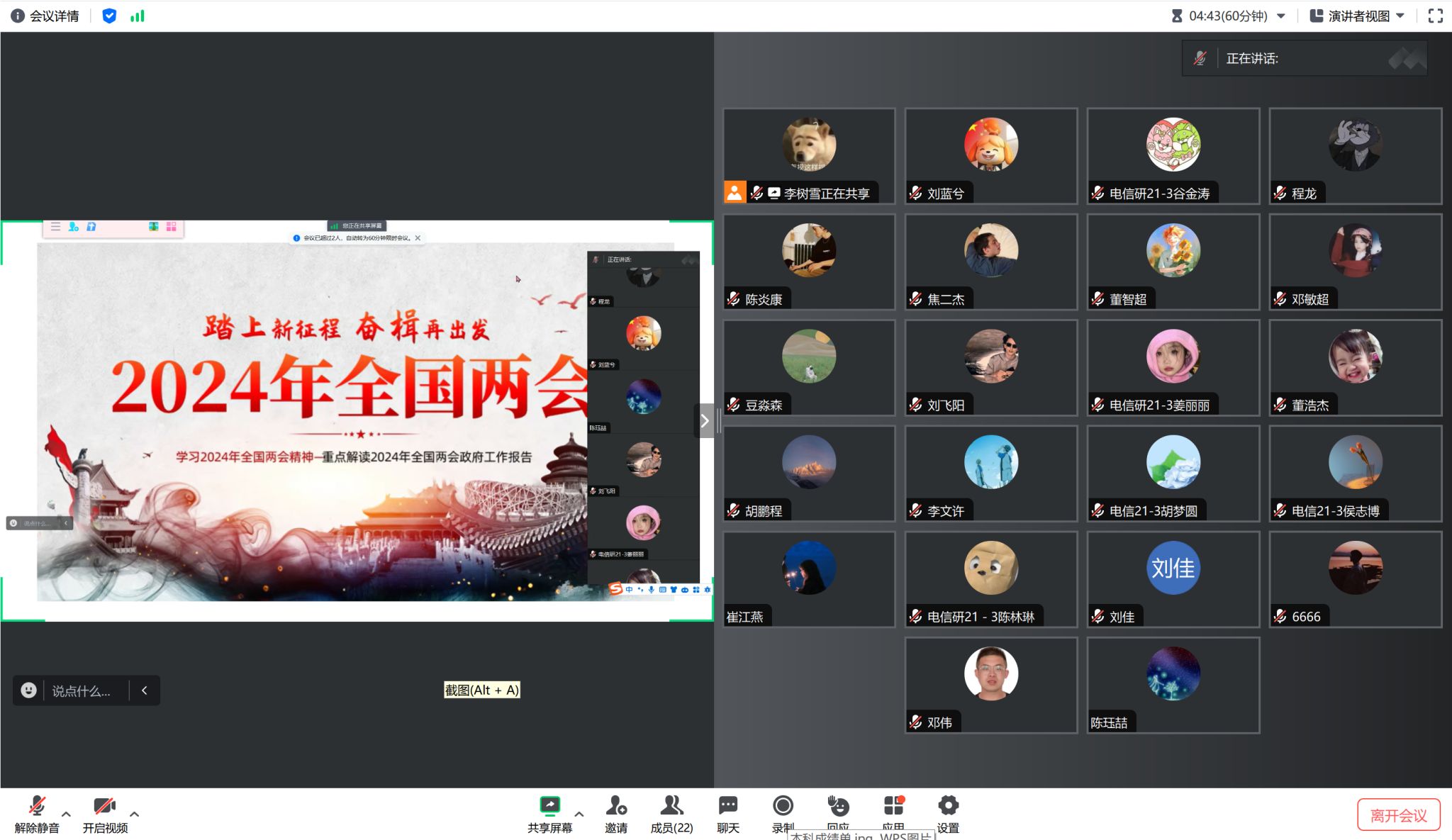Click the green network signal icon

coord(138,16)
